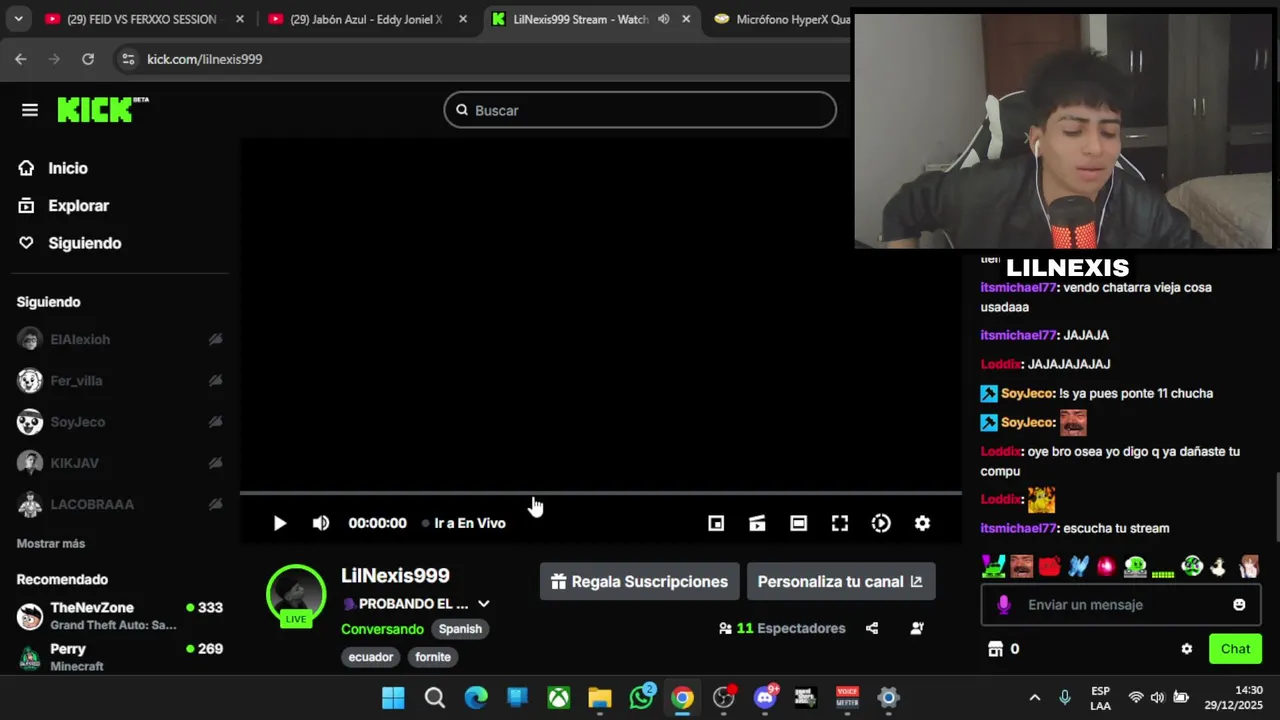Open Personaliza tu canal link
The image size is (1280, 720).
[x=841, y=581]
